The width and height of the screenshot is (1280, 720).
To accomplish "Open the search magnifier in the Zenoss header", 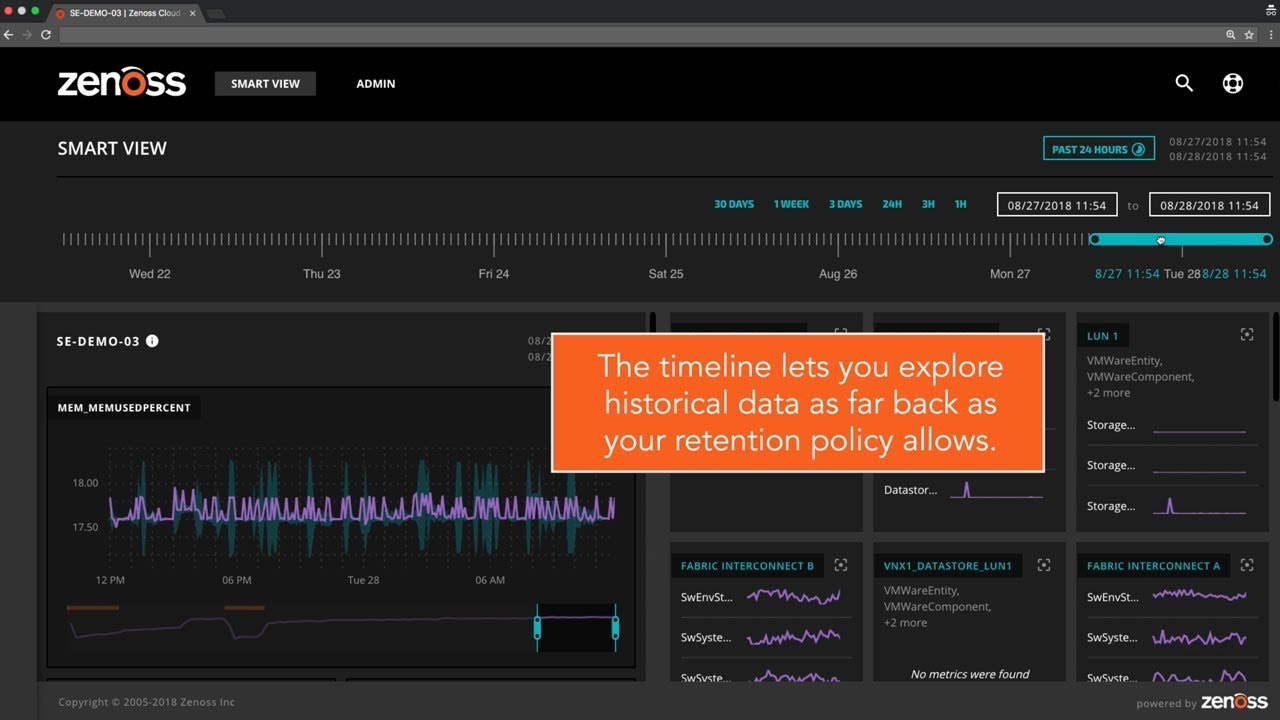I will [x=1184, y=83].
